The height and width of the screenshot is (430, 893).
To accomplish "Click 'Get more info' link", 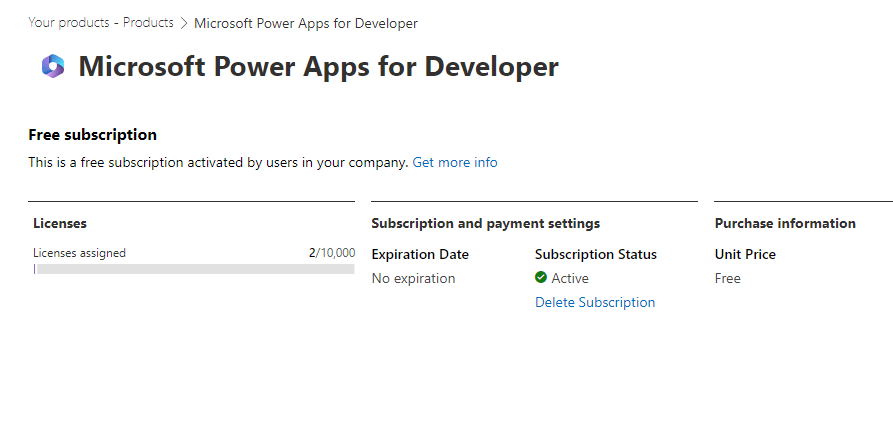I will 455,162.
